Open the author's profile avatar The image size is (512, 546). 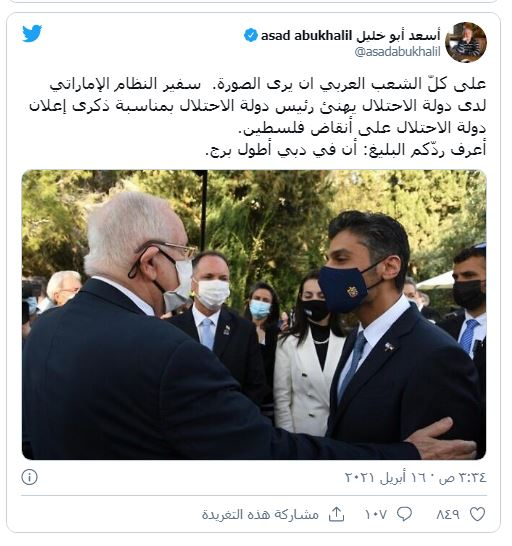click(x=466, y=42)
